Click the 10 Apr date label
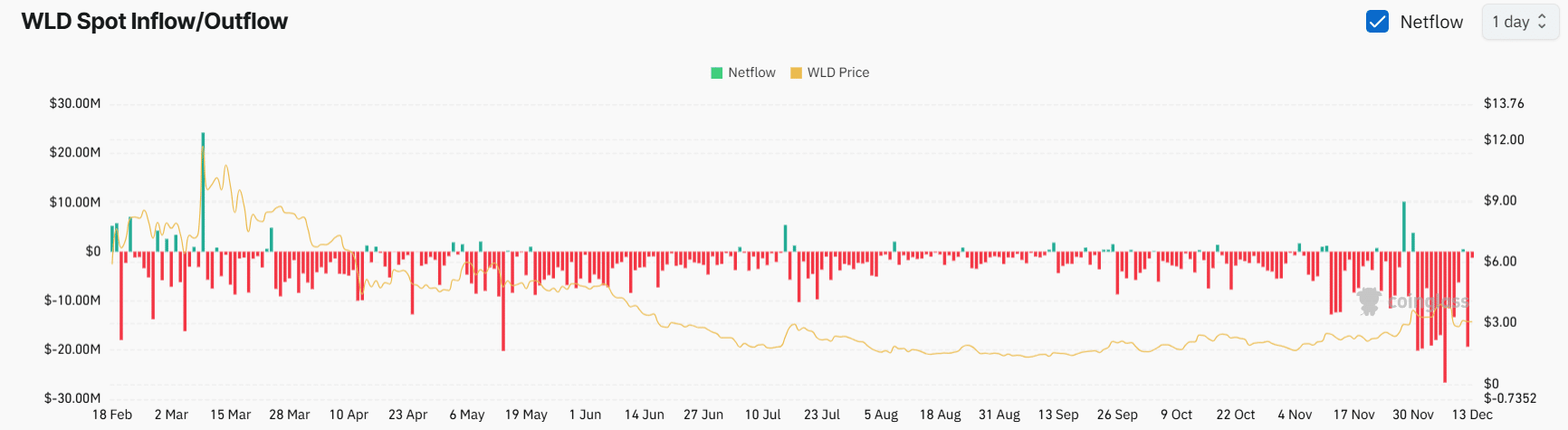Image resolution: width=1568 pixels, height=430 pixels. pos(349,415)
